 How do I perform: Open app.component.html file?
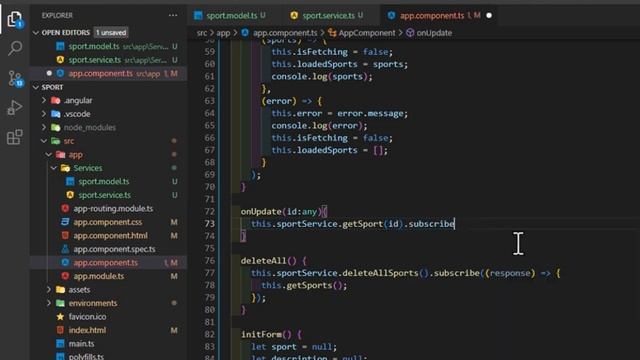(x=110, y=236)
